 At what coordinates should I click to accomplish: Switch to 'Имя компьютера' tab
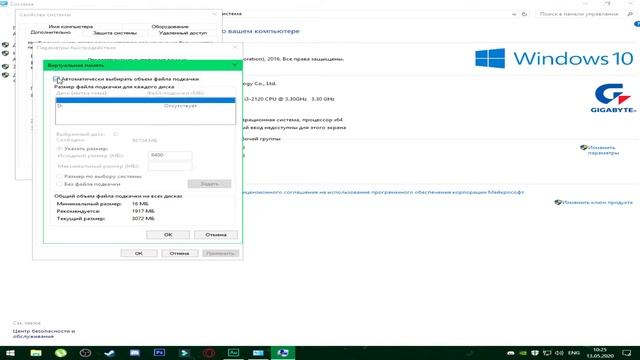[x=71, y=27]
